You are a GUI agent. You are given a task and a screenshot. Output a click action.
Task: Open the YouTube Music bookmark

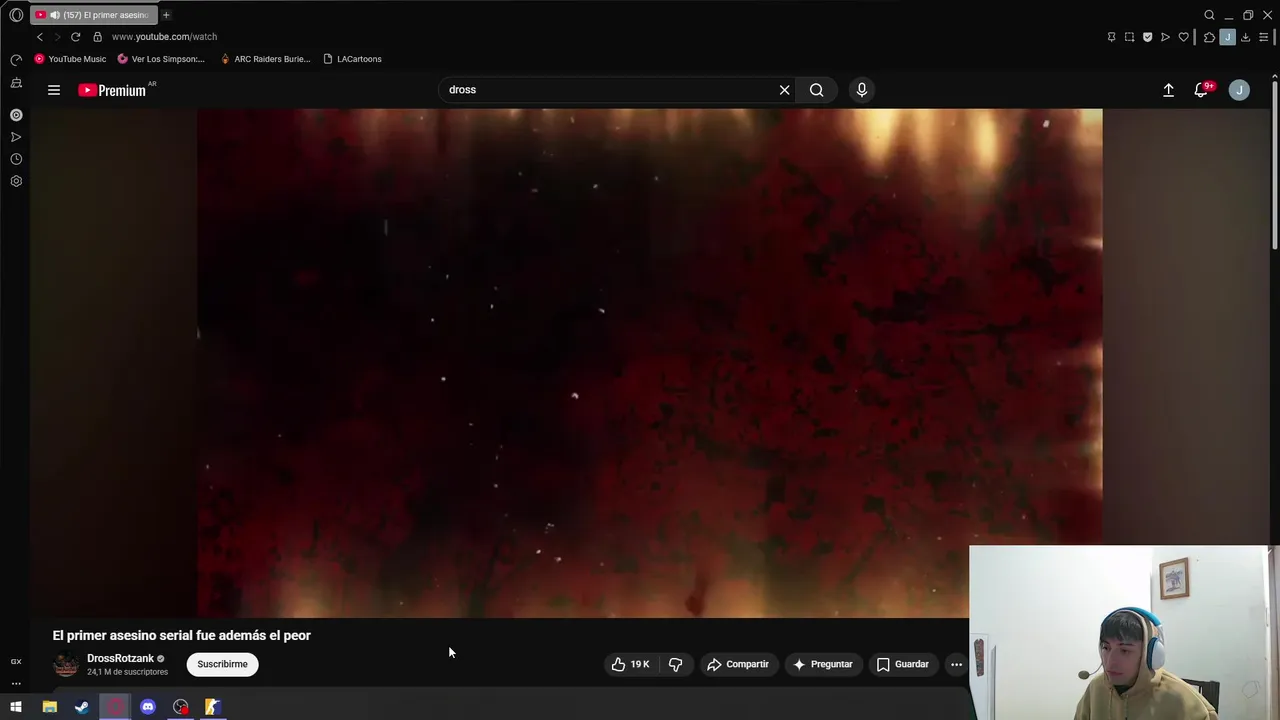pos(70,59)
